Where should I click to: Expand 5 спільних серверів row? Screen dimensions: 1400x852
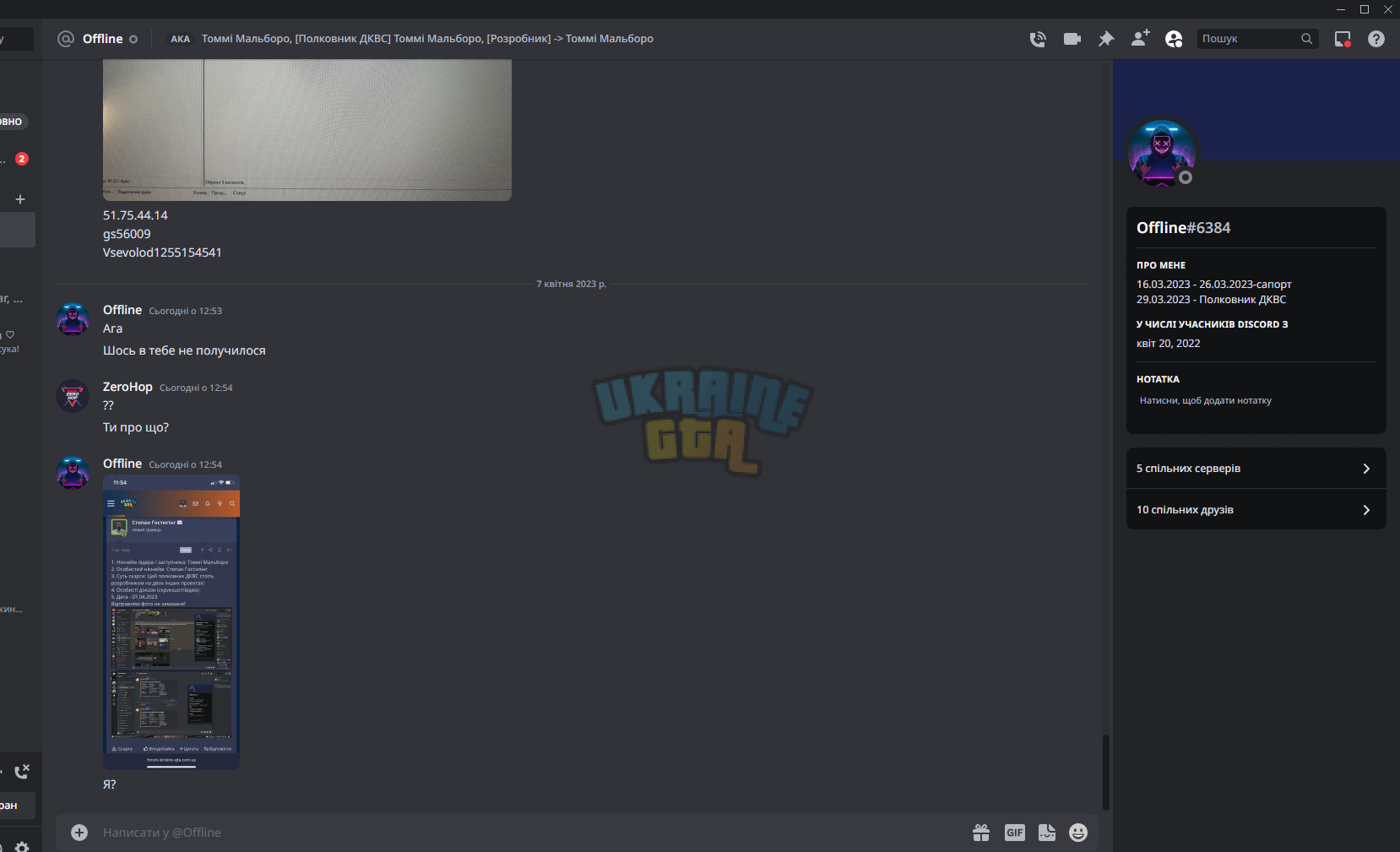tap(1256, 469)
